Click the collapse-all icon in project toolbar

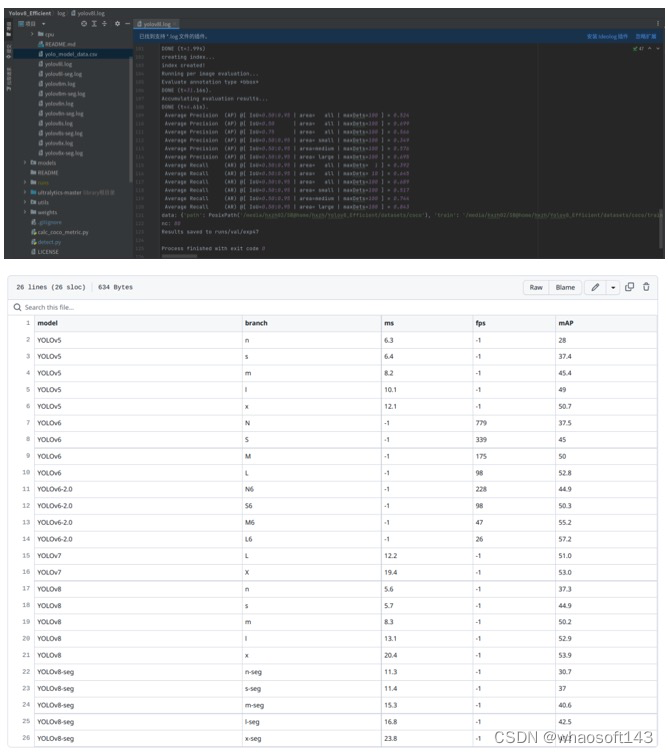(x=104, y=24)
